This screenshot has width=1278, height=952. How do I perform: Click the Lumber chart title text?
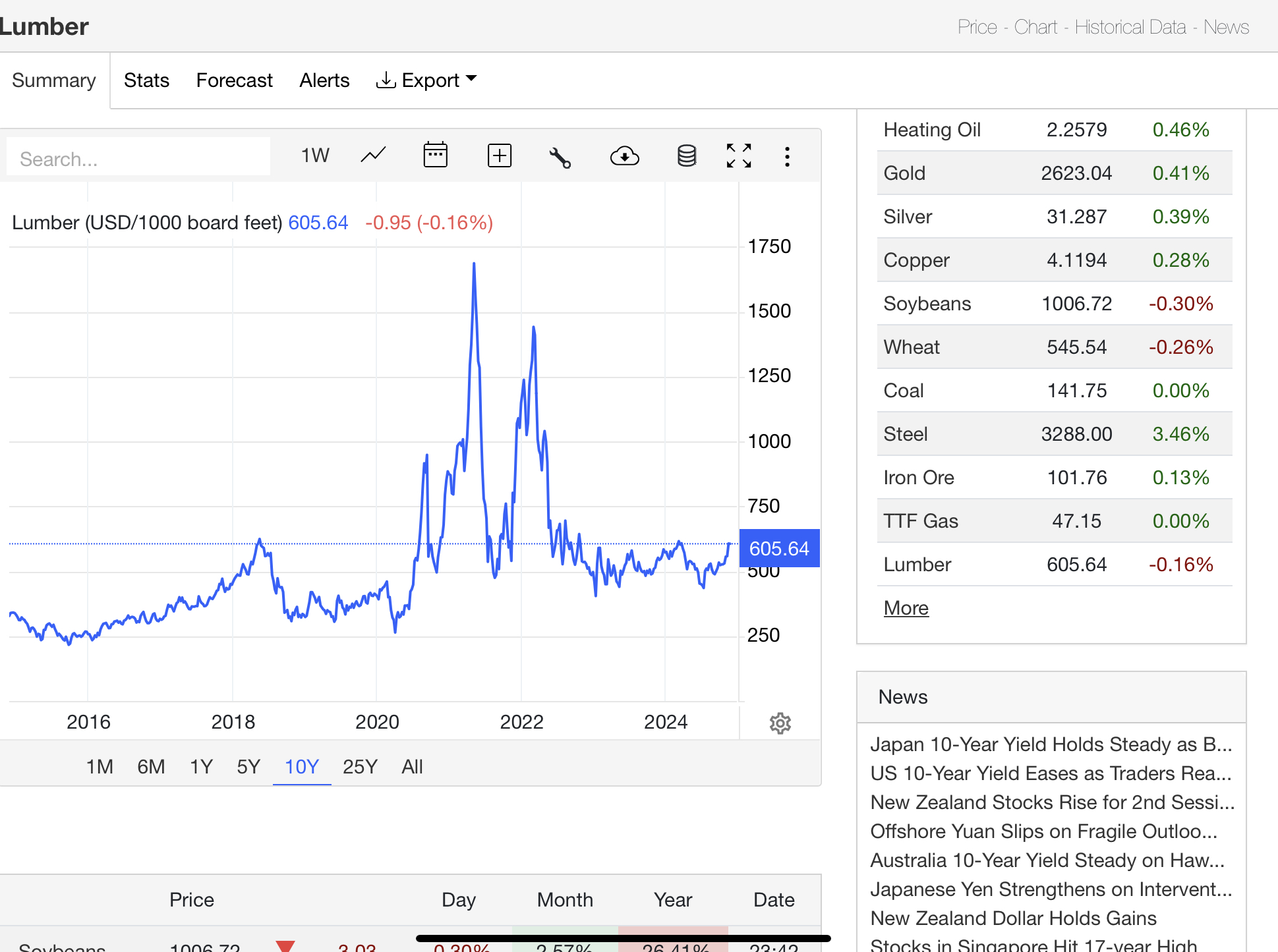pyautogui.click(x=147, y=223)
